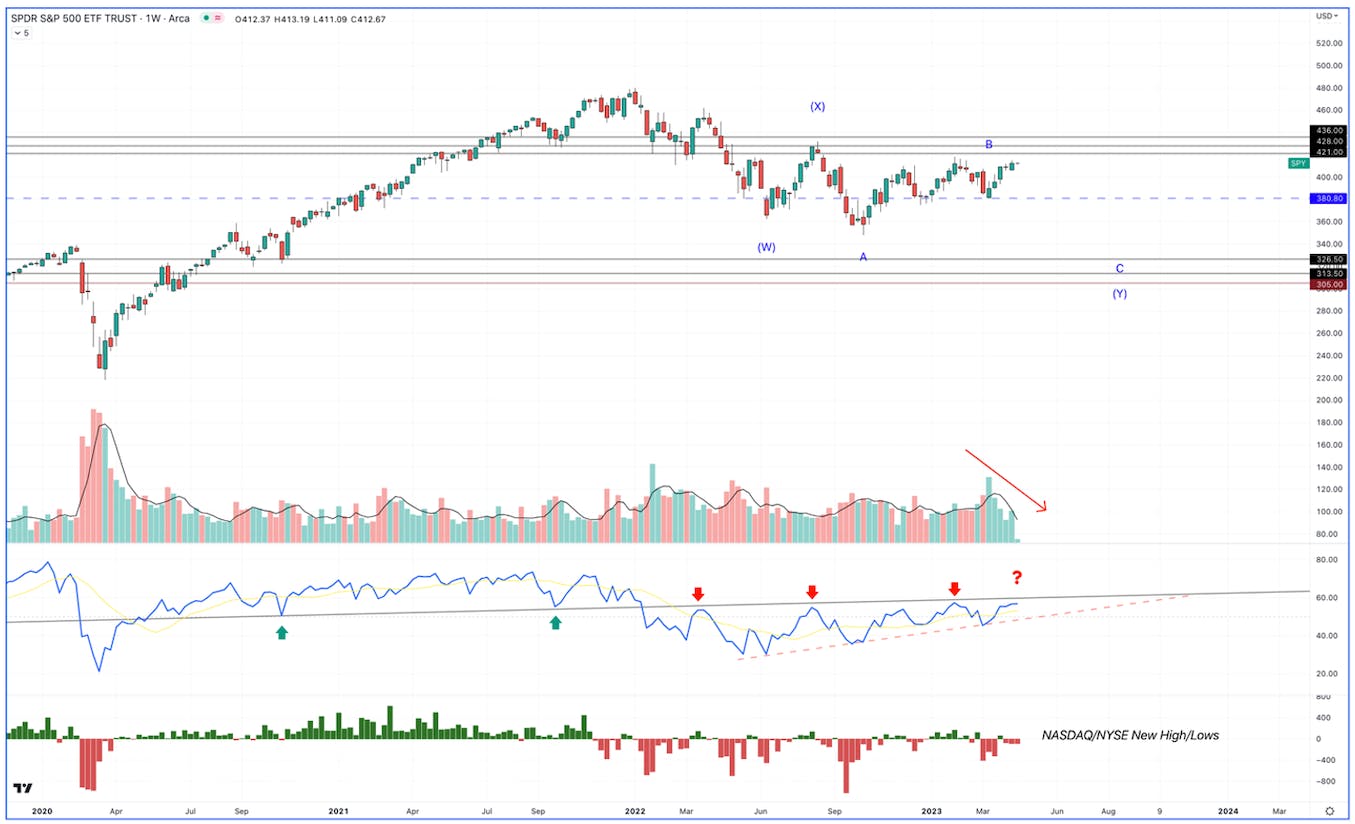This screenshot has width=1355, height=824.
Task: Select the 305.00 red price level label
Action: point(1331,284)
